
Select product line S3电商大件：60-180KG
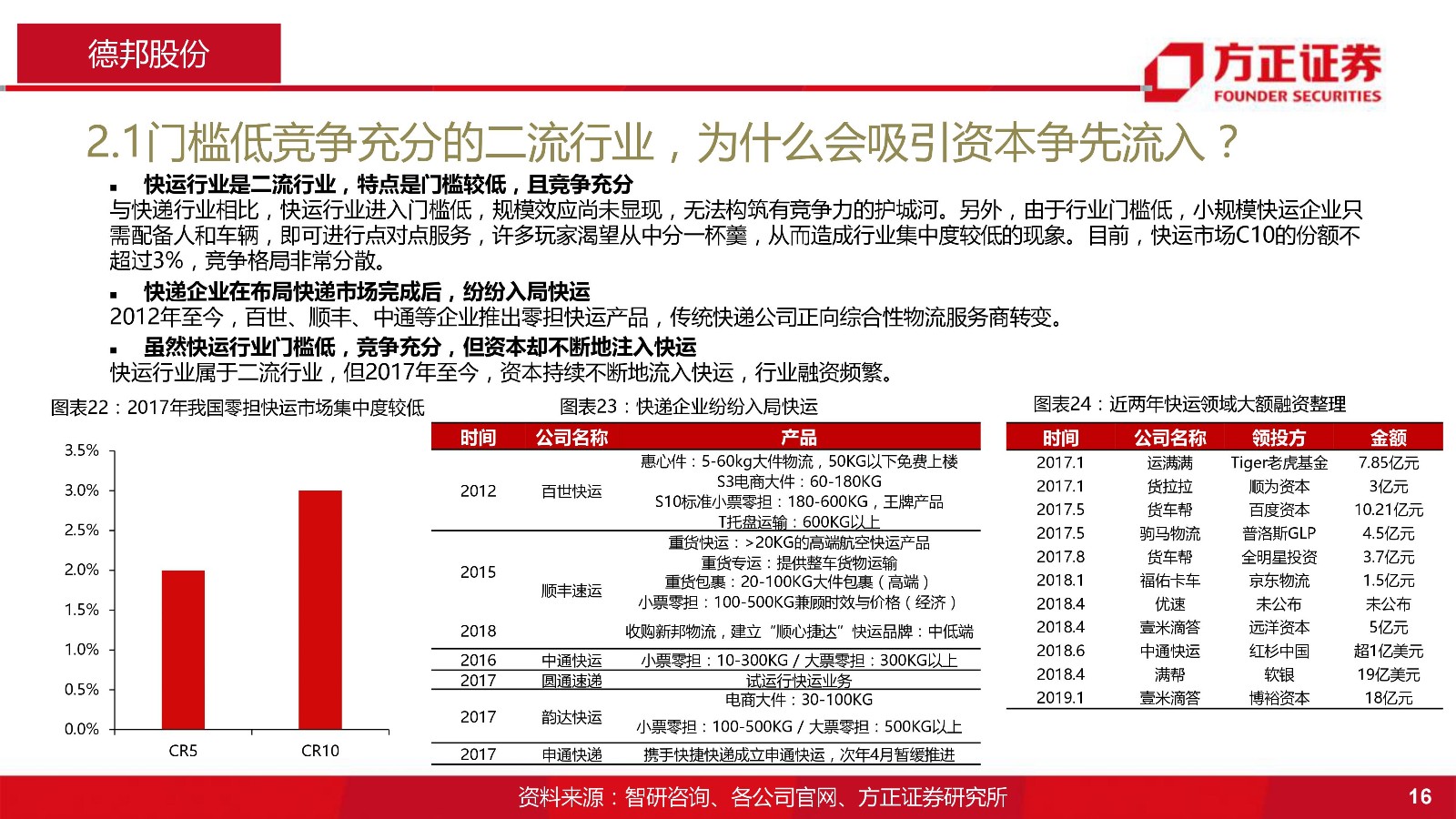[x=799, y=481]
